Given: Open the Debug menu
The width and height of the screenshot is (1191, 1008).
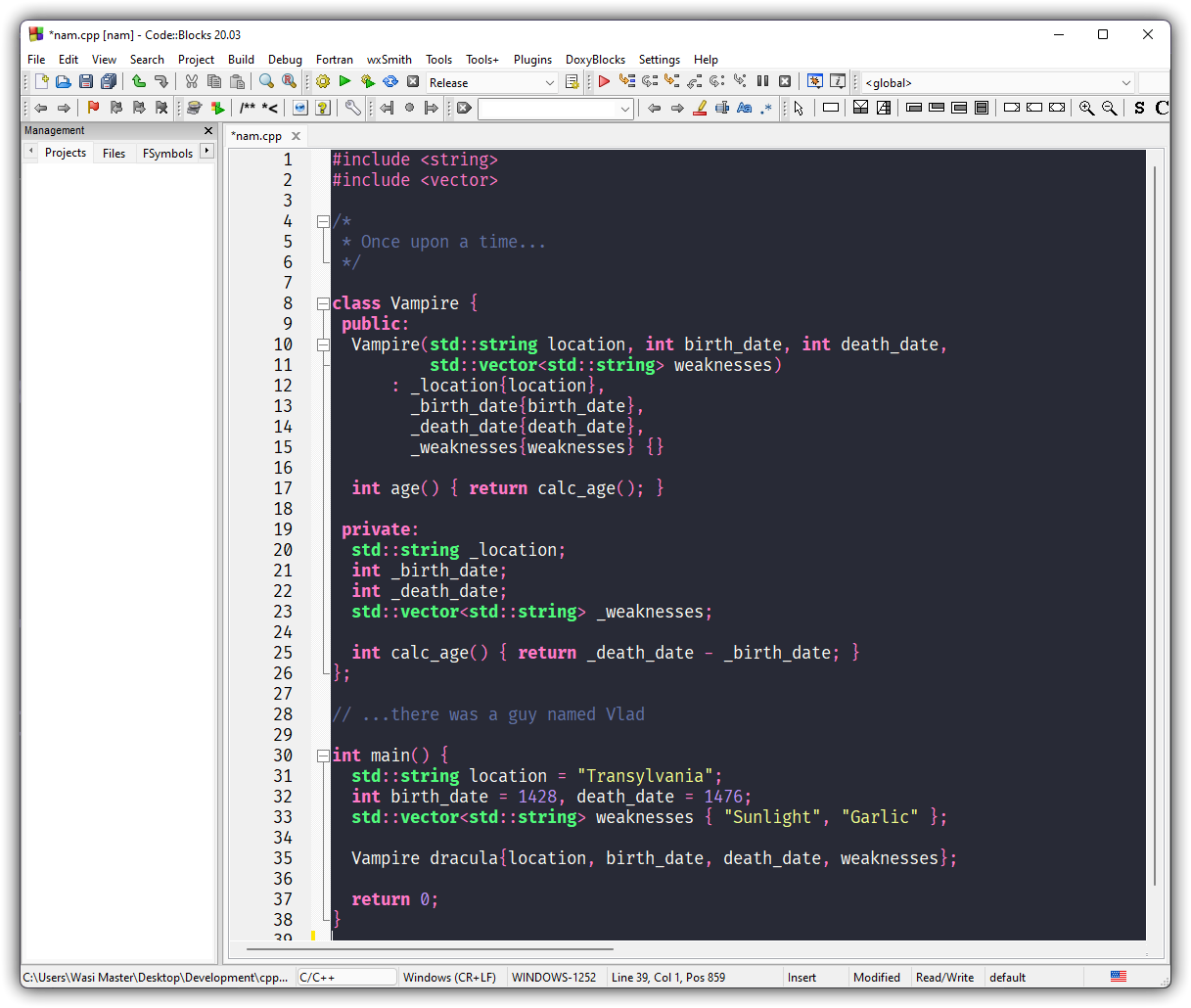Looking at the screenshot, I should pyautogui.click(x=285, y=60).
